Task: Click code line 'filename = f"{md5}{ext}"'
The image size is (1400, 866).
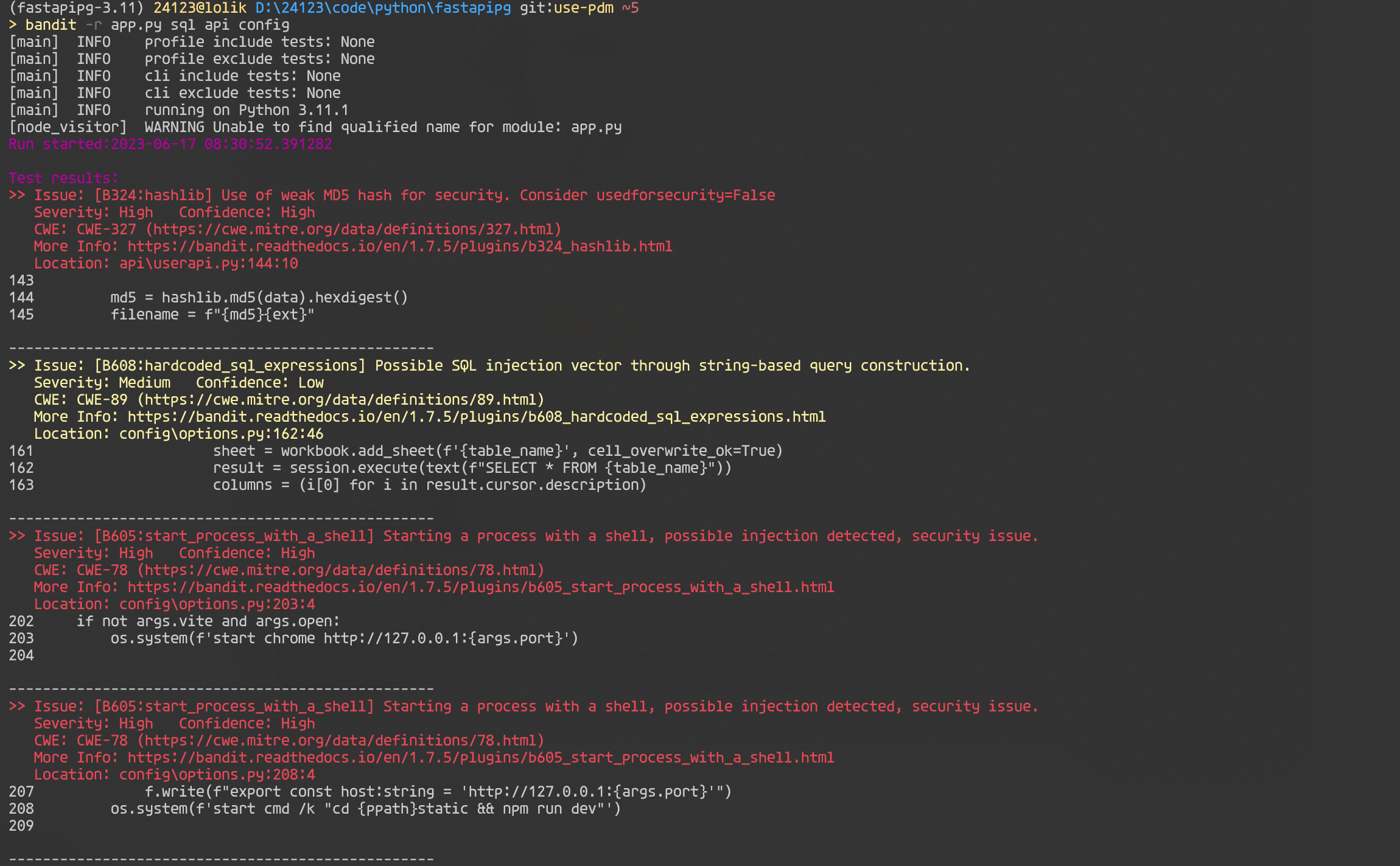Action: 212,315
